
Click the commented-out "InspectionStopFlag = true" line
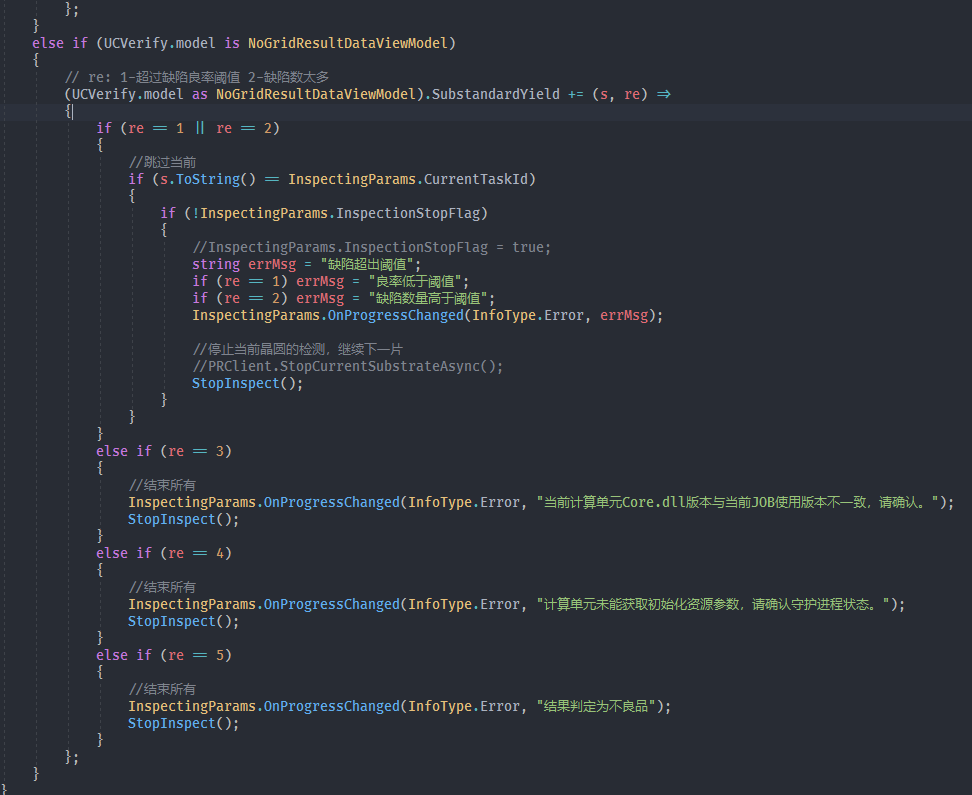click(371, 247)
